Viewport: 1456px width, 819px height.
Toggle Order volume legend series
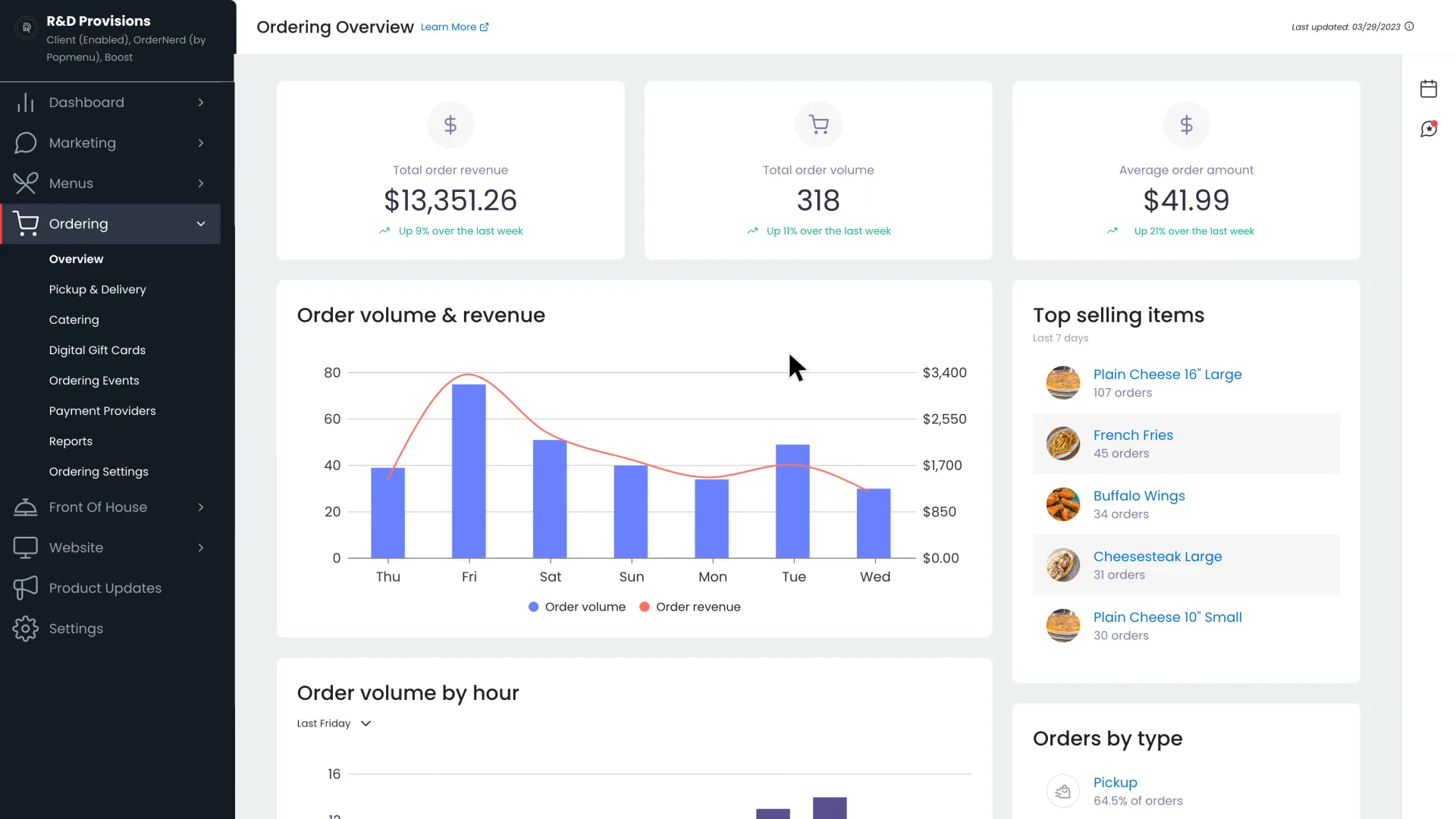coord(577,607)
